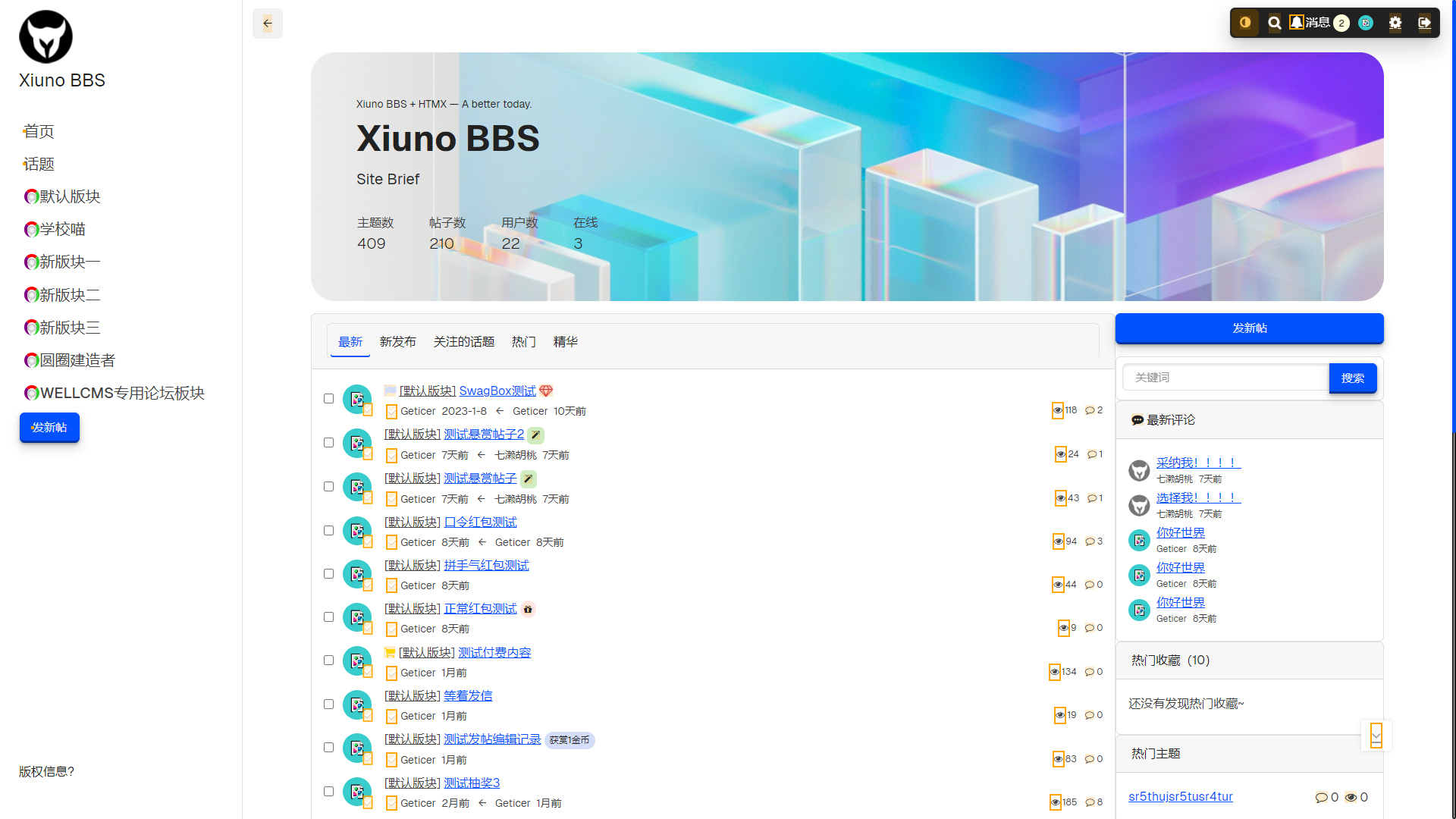This screenshot has width=1456, height=819.
Task: Open the WELLCMS专用论坛板块 forum in the sidebar
Action: [115, 393]
